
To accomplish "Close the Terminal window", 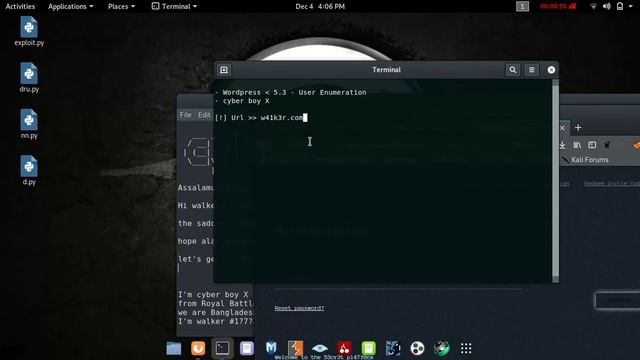I will [551, 70].
